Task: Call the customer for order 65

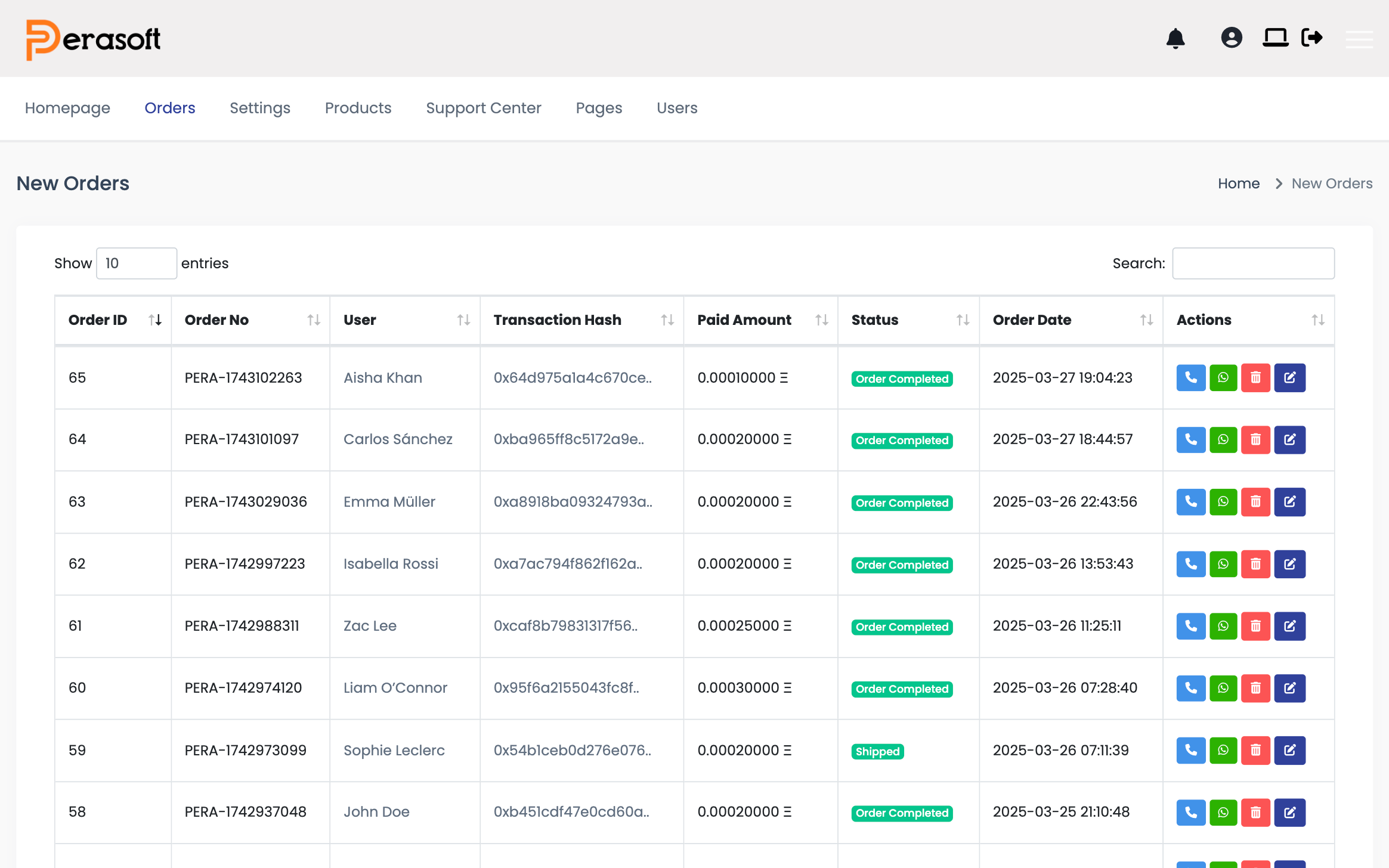Action: (1191, 378)
